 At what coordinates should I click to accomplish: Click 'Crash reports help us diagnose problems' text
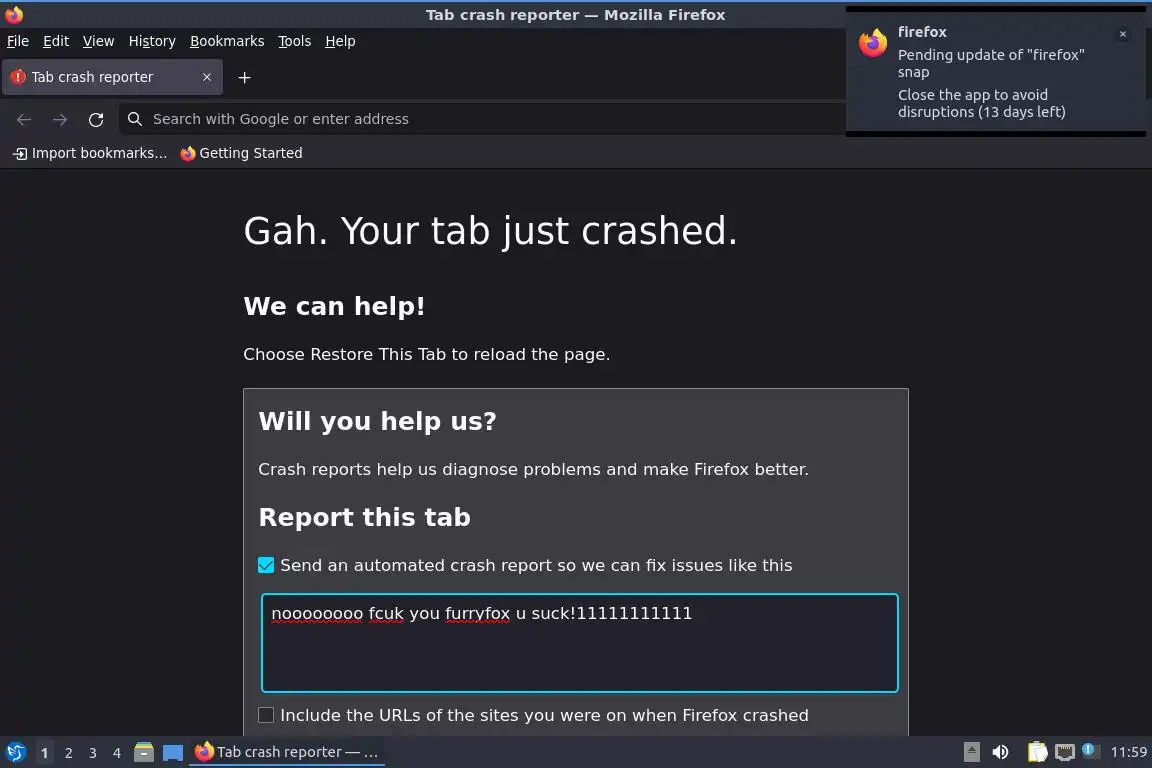[x=533, y=469]
